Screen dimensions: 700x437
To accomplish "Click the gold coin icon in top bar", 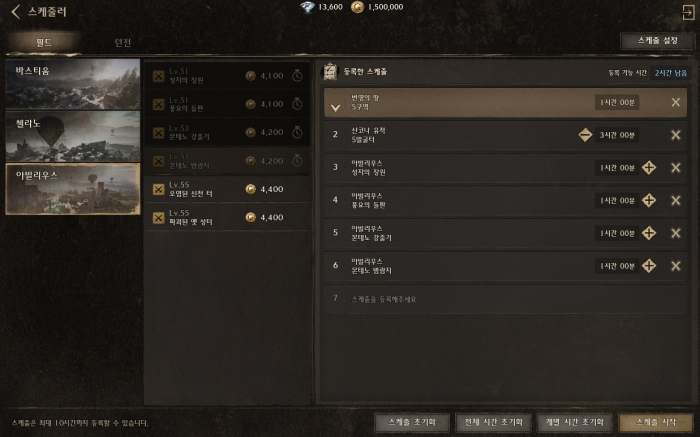I will (x=357, y=7).
